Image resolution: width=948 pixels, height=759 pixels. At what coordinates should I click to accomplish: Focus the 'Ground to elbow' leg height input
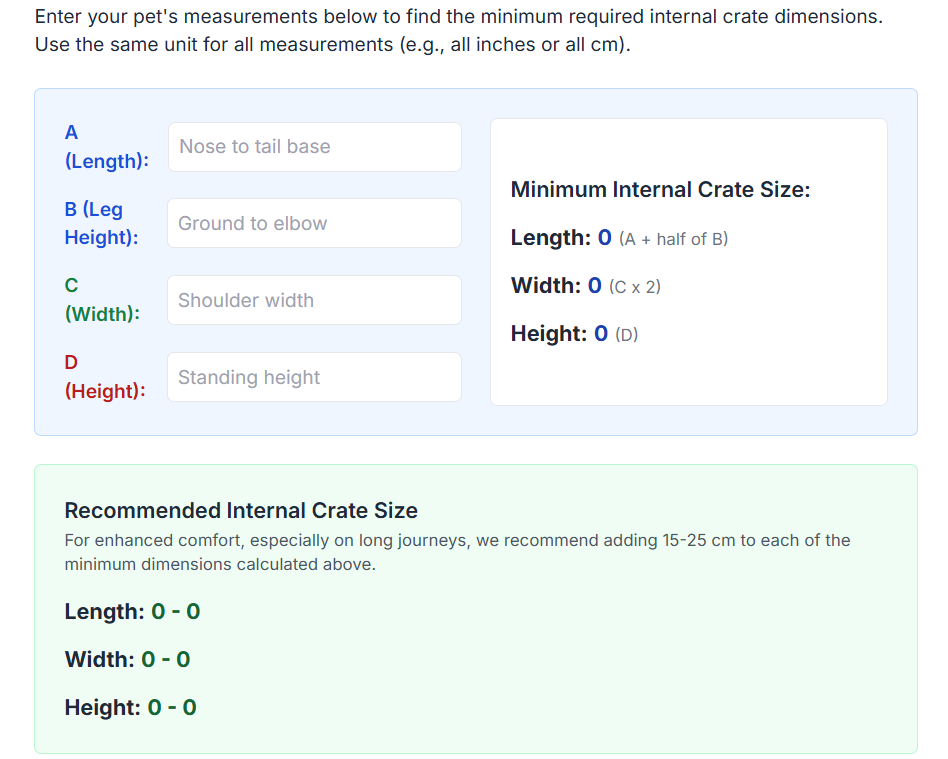(x=314, y=223)
